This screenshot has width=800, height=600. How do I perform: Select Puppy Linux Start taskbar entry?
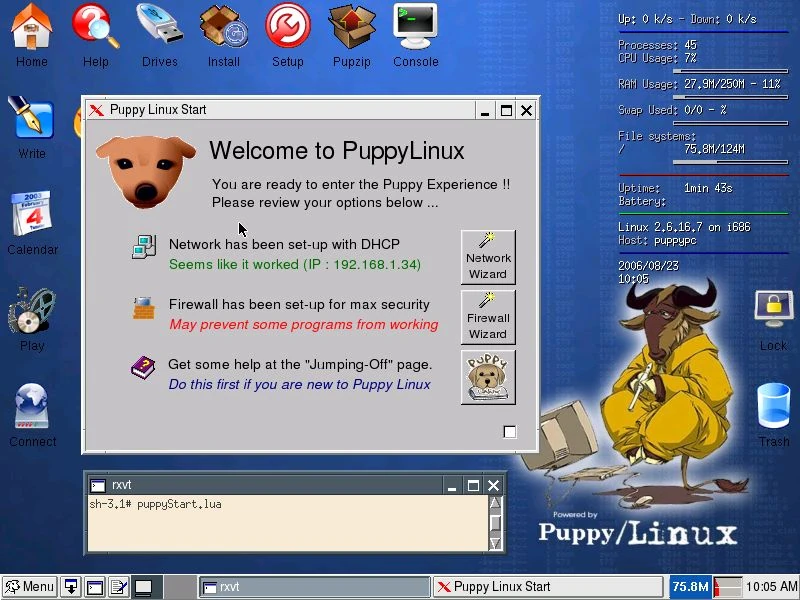pos(546,587)
